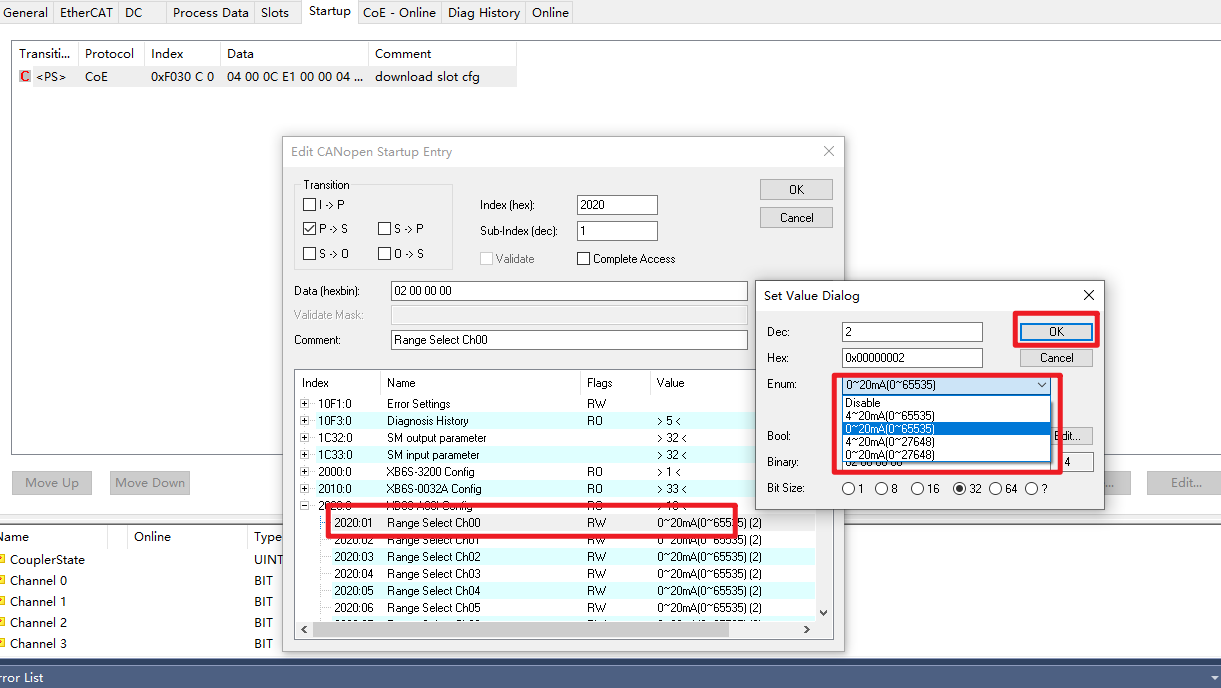This screenshot has height=688, width=1221.
Task: Click the yellow icon beside CouplerState
Action: pyautogui.click(x=3, y=560)
